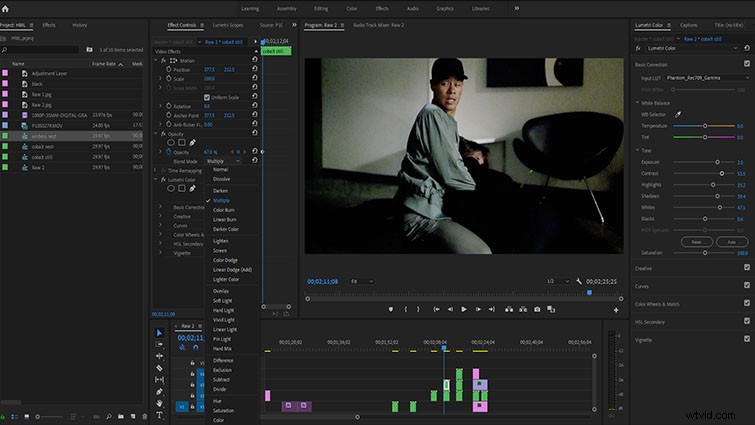Choose Screen blend mode from list
The height and width of the screenshot is (425, 755).
click(220, 251)
